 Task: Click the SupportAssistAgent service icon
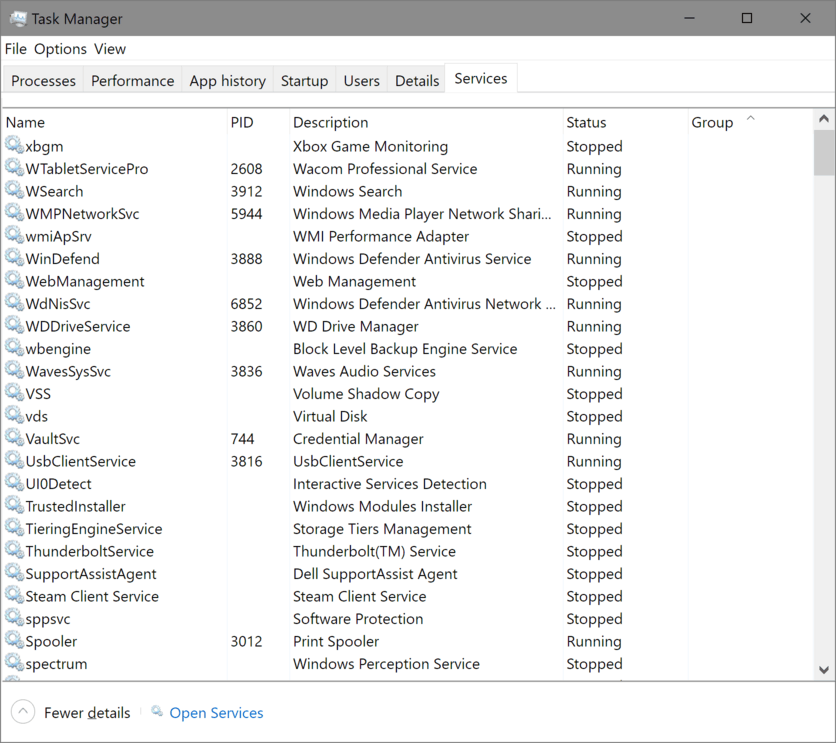point(14,572)
